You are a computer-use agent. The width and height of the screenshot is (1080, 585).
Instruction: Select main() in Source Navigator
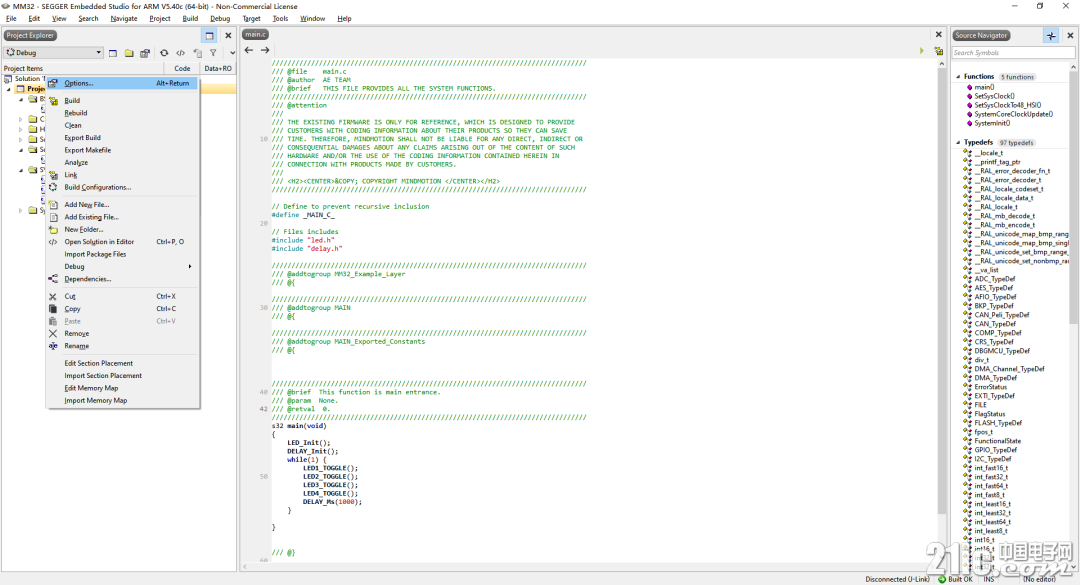pos(984,88)
